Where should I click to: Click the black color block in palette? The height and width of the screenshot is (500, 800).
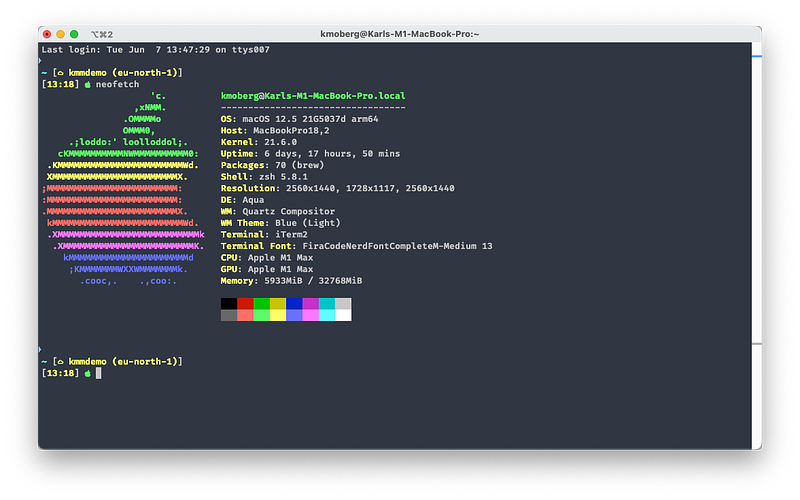(229, 304)
